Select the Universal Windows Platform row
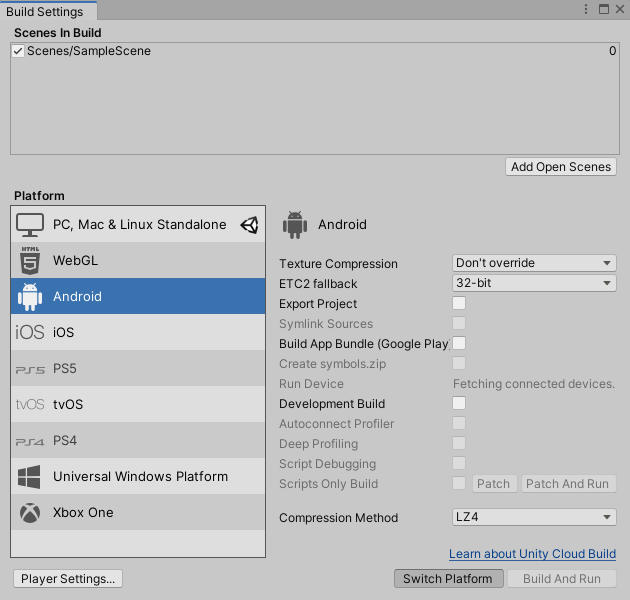 (x=138, y=476)
